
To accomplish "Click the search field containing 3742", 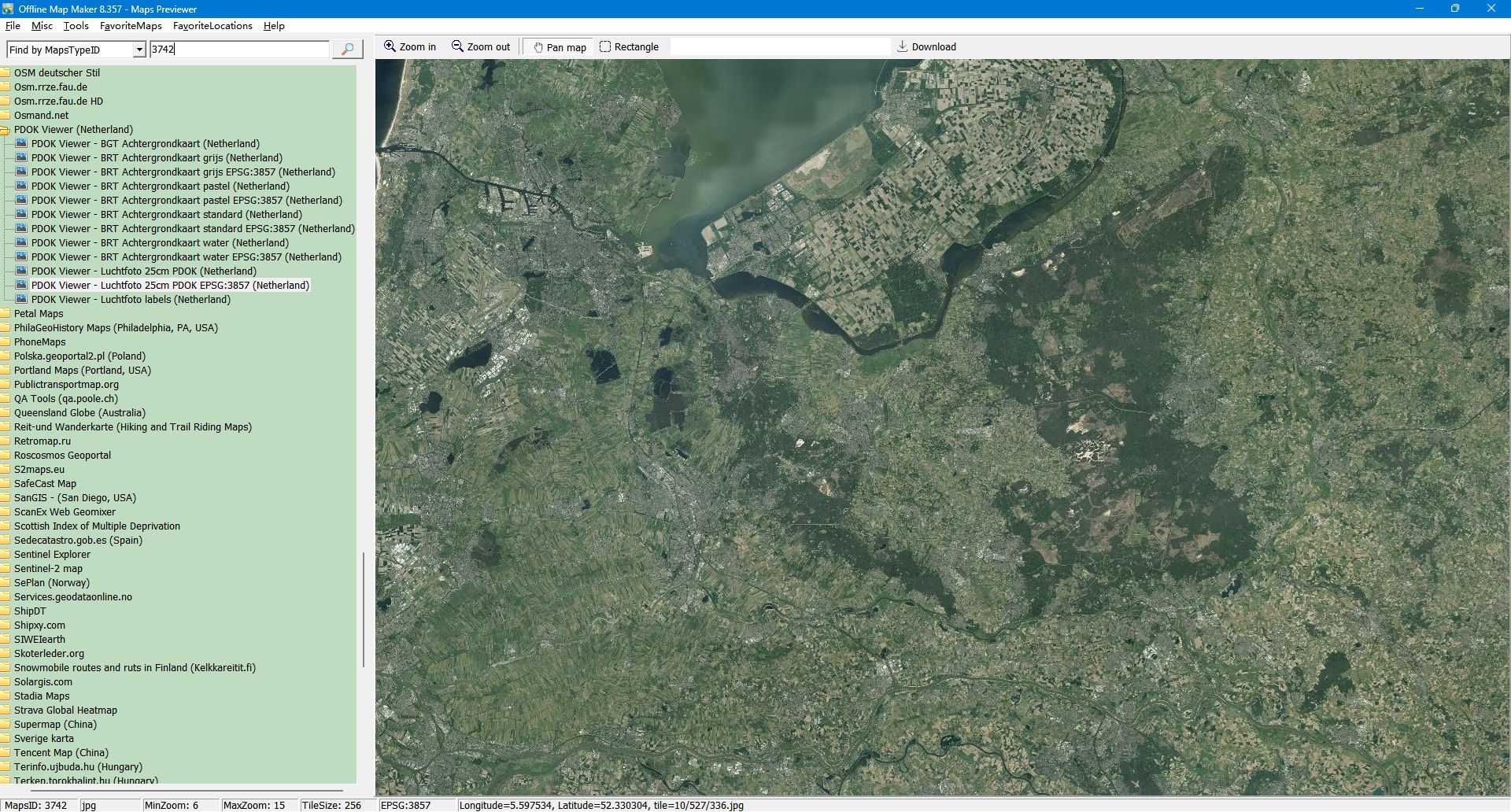I will [239, 50].
